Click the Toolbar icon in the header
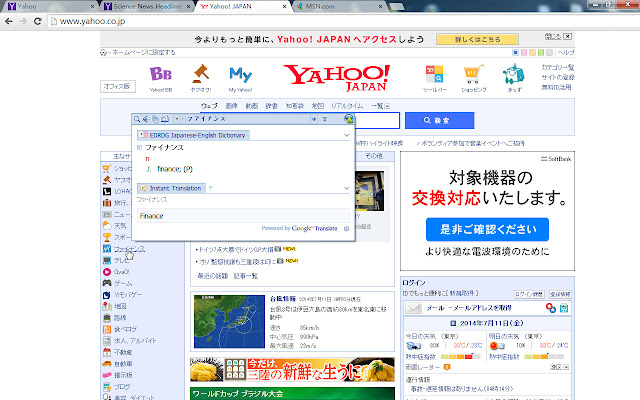This screenshot has width=640, height=400. pyautogui.click(x=435, y=76)
